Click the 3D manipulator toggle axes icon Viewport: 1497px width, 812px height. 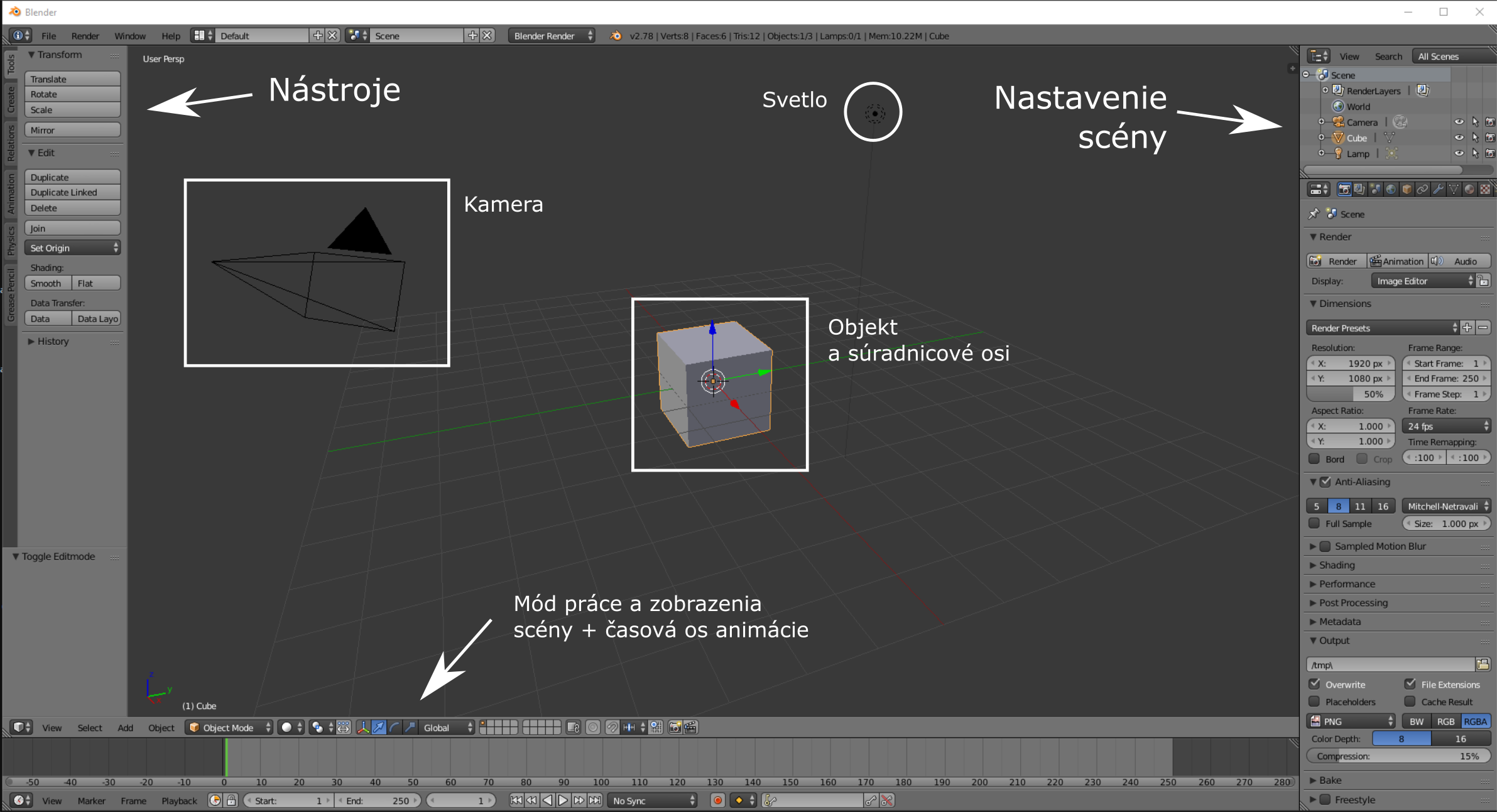[x=363, y=727]
